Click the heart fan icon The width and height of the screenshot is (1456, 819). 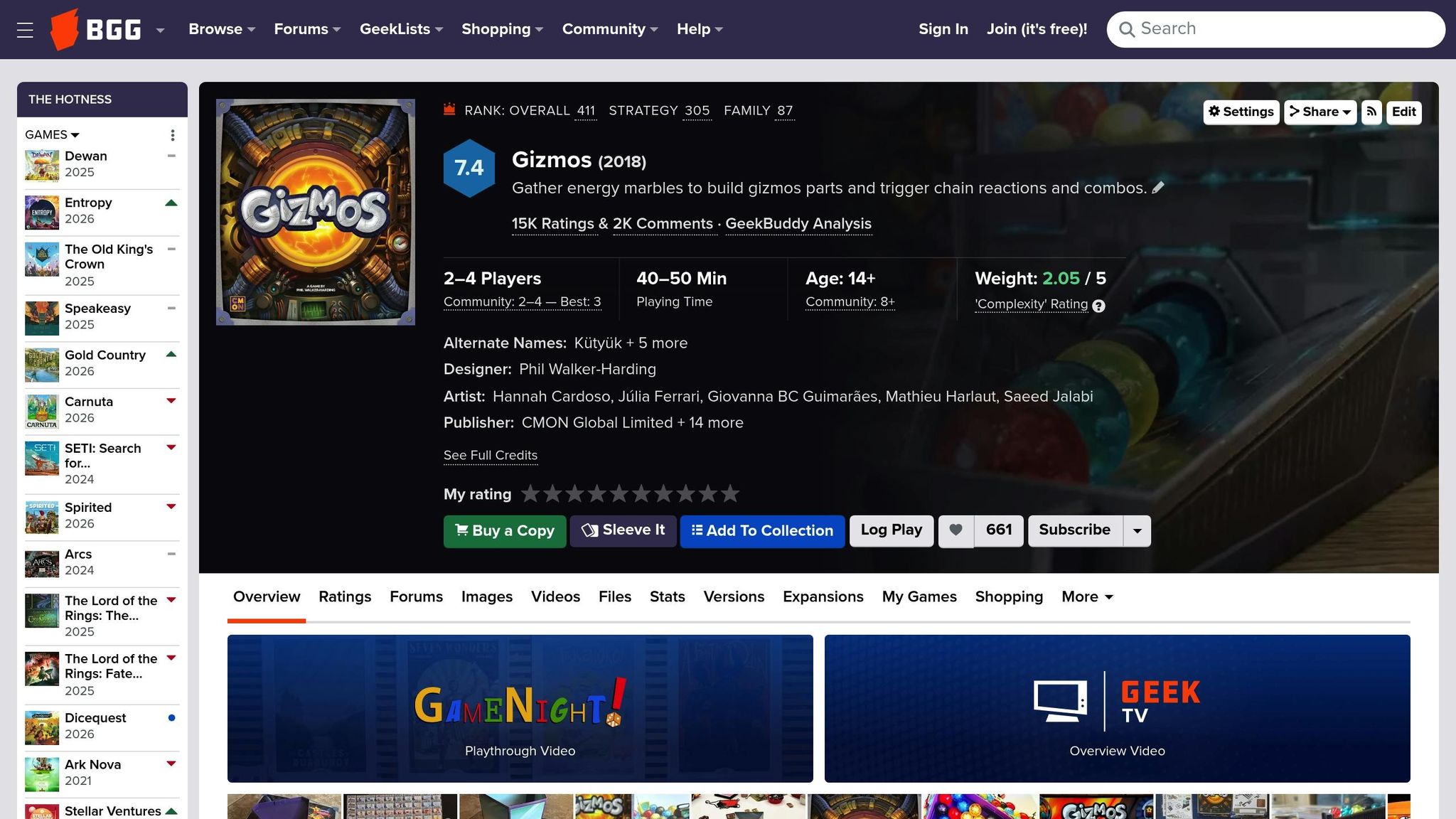[956, 530]
